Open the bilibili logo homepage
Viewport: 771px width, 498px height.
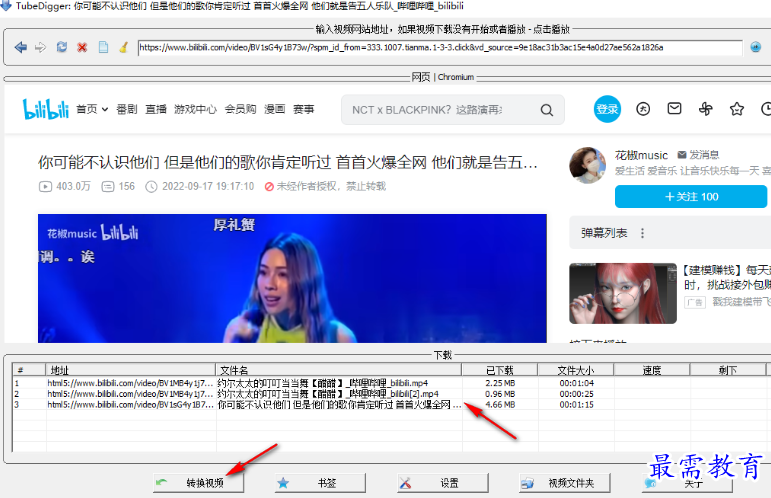point(46,109)
